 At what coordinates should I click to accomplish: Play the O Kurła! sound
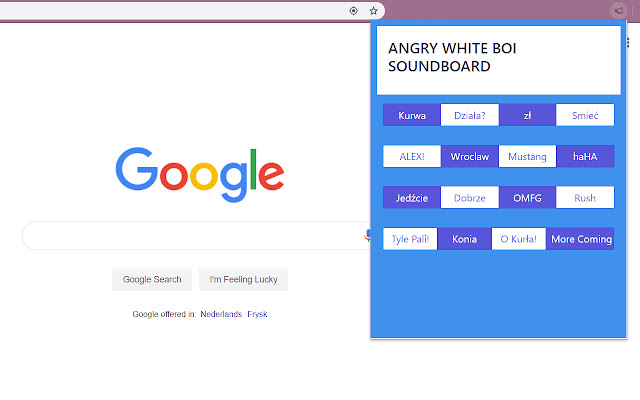tap(518, 239)
